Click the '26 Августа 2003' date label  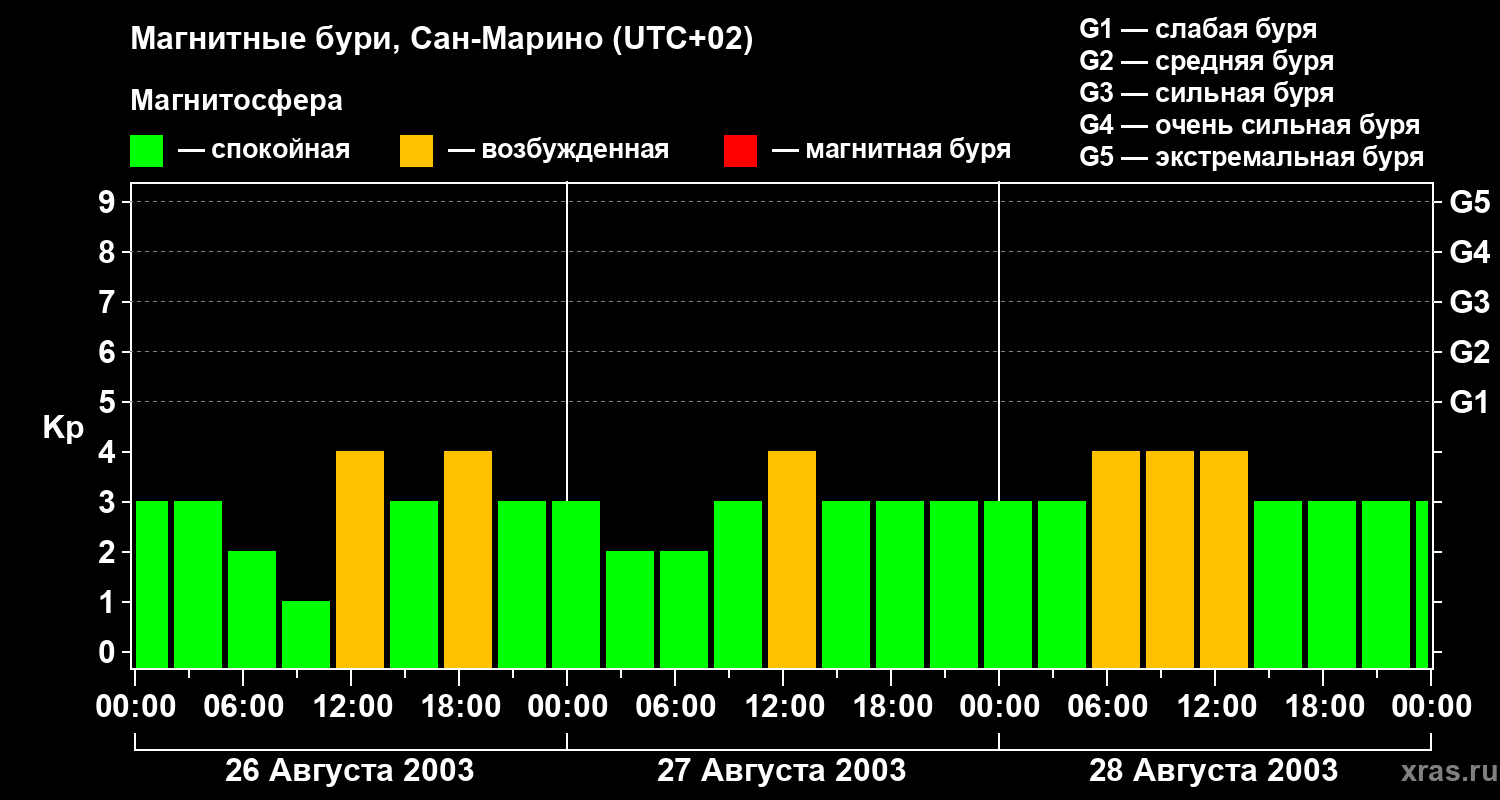click(350, 770)
